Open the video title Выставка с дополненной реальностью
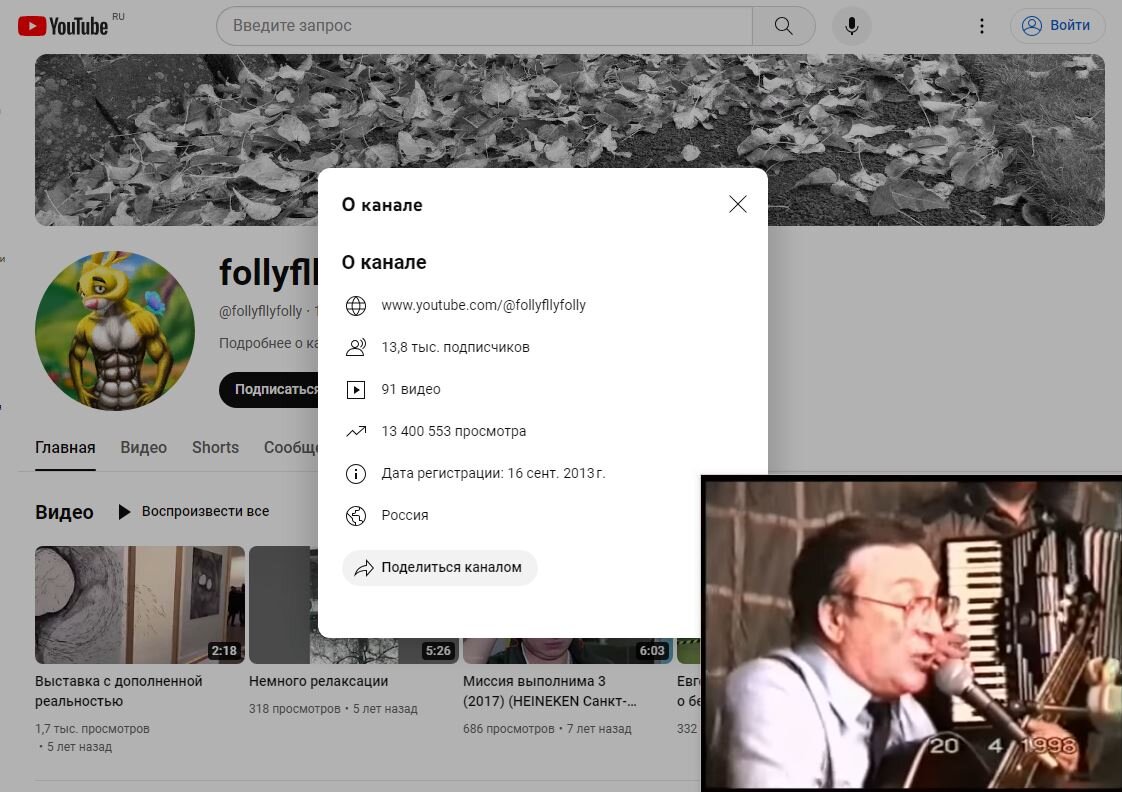The height and width of the screenshot is (792, 1122). [119, 691]
